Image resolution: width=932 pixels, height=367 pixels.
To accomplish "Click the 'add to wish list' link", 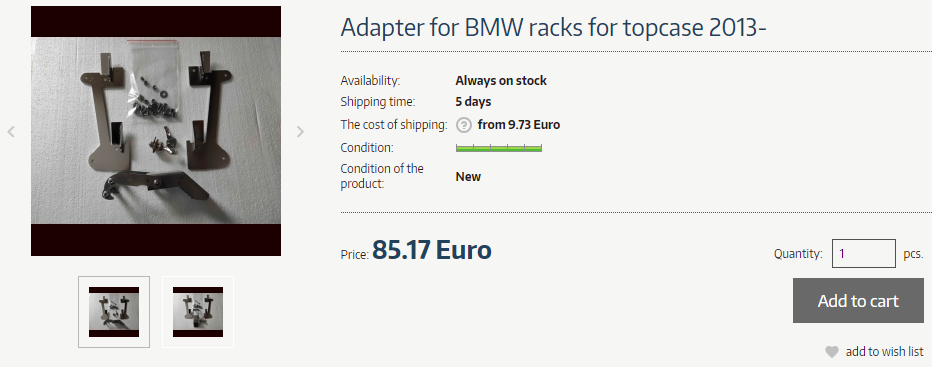I will (884, 352).
